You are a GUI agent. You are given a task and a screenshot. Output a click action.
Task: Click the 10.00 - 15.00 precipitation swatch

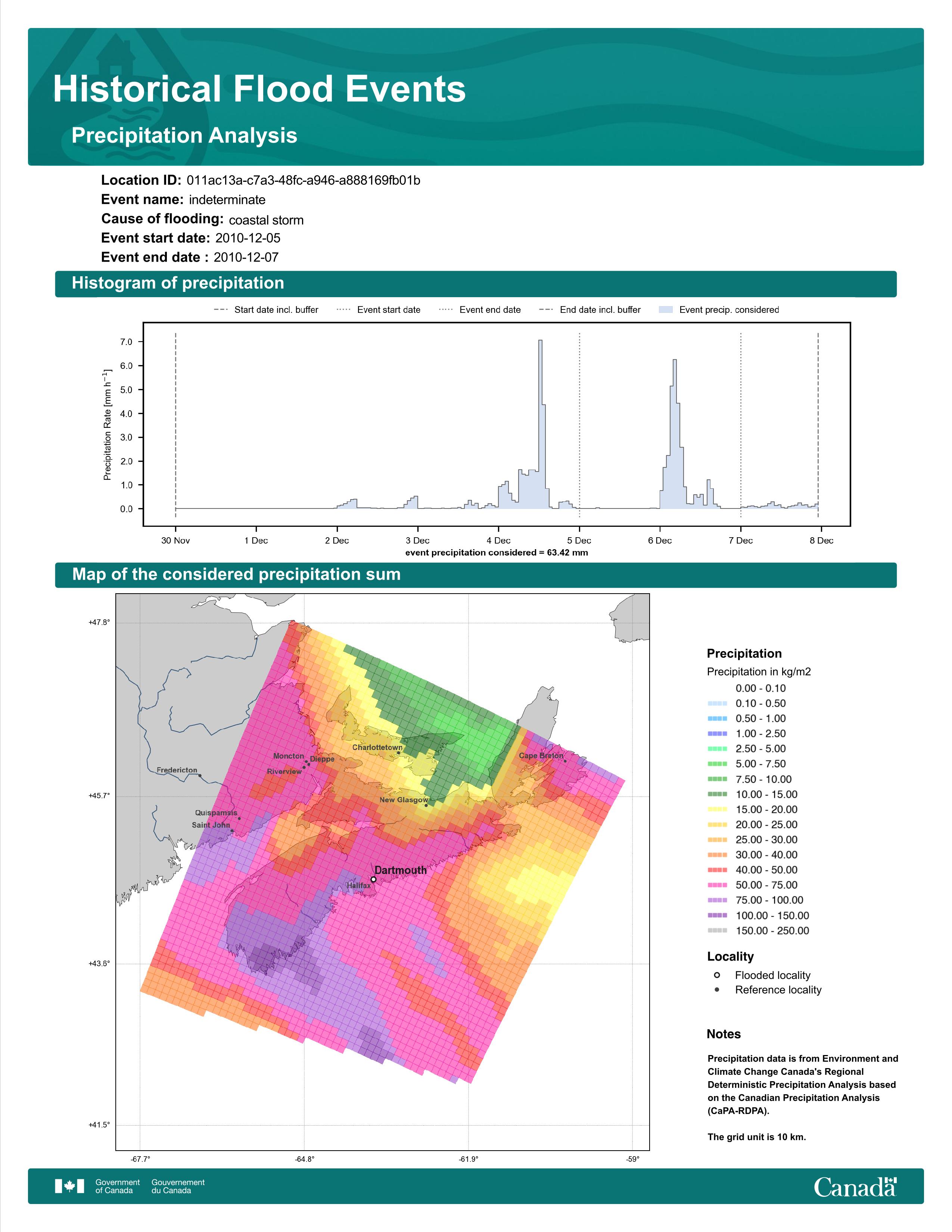pos(718,794)
